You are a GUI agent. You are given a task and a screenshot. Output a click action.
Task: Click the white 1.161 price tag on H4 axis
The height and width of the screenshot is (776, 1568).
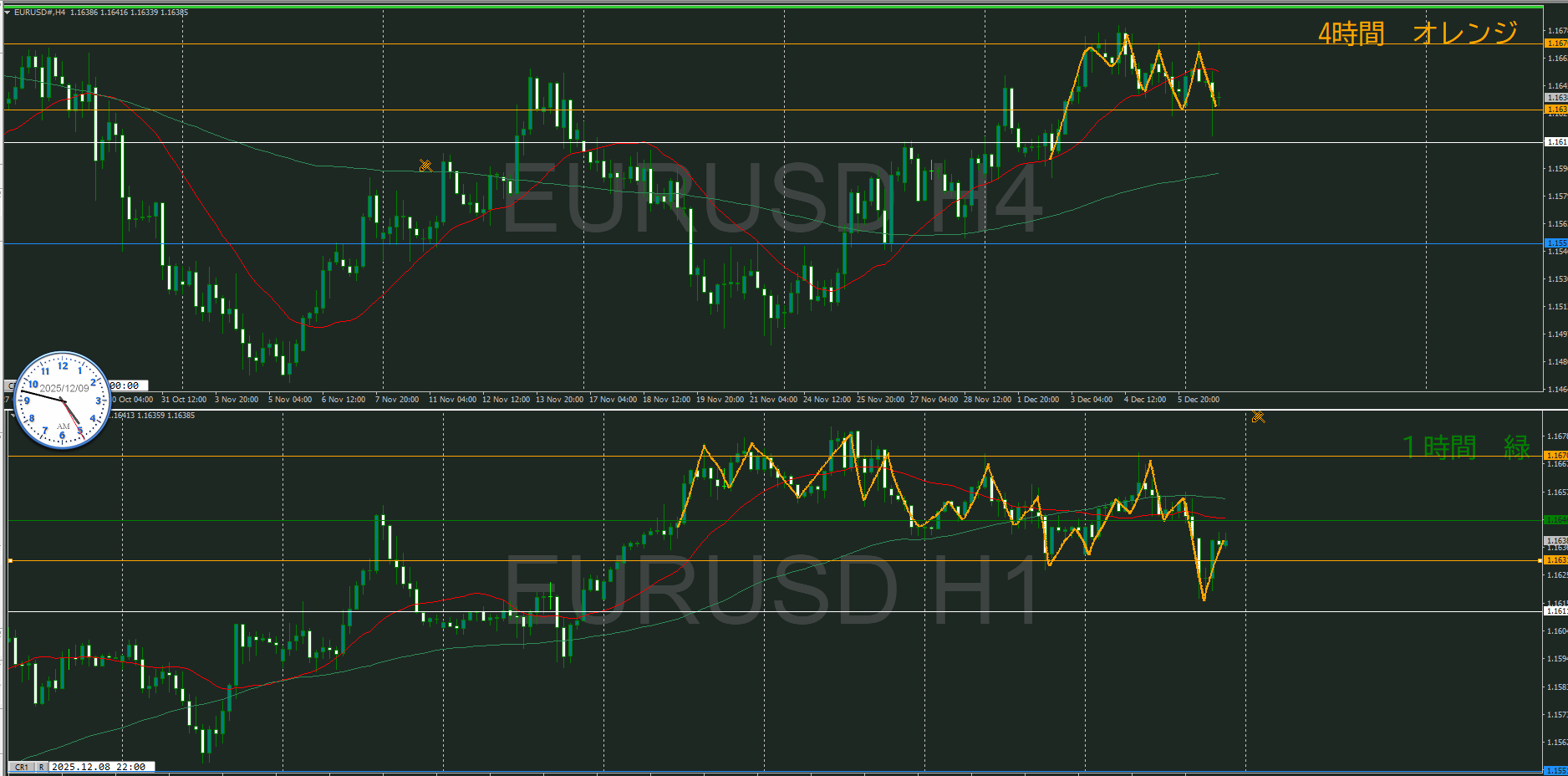(x=1555, y=142)
